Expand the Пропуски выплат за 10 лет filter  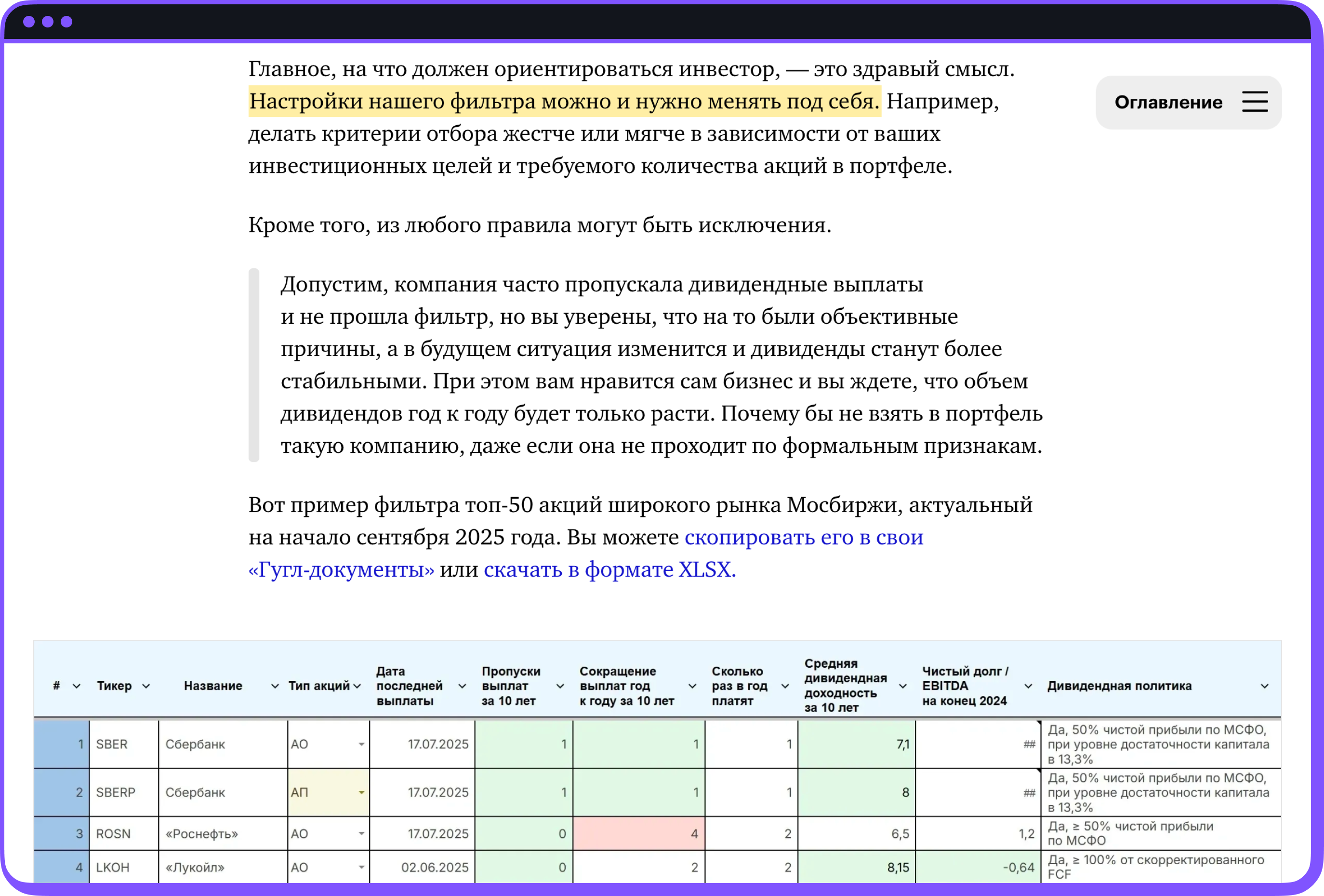tap(560, 686)
